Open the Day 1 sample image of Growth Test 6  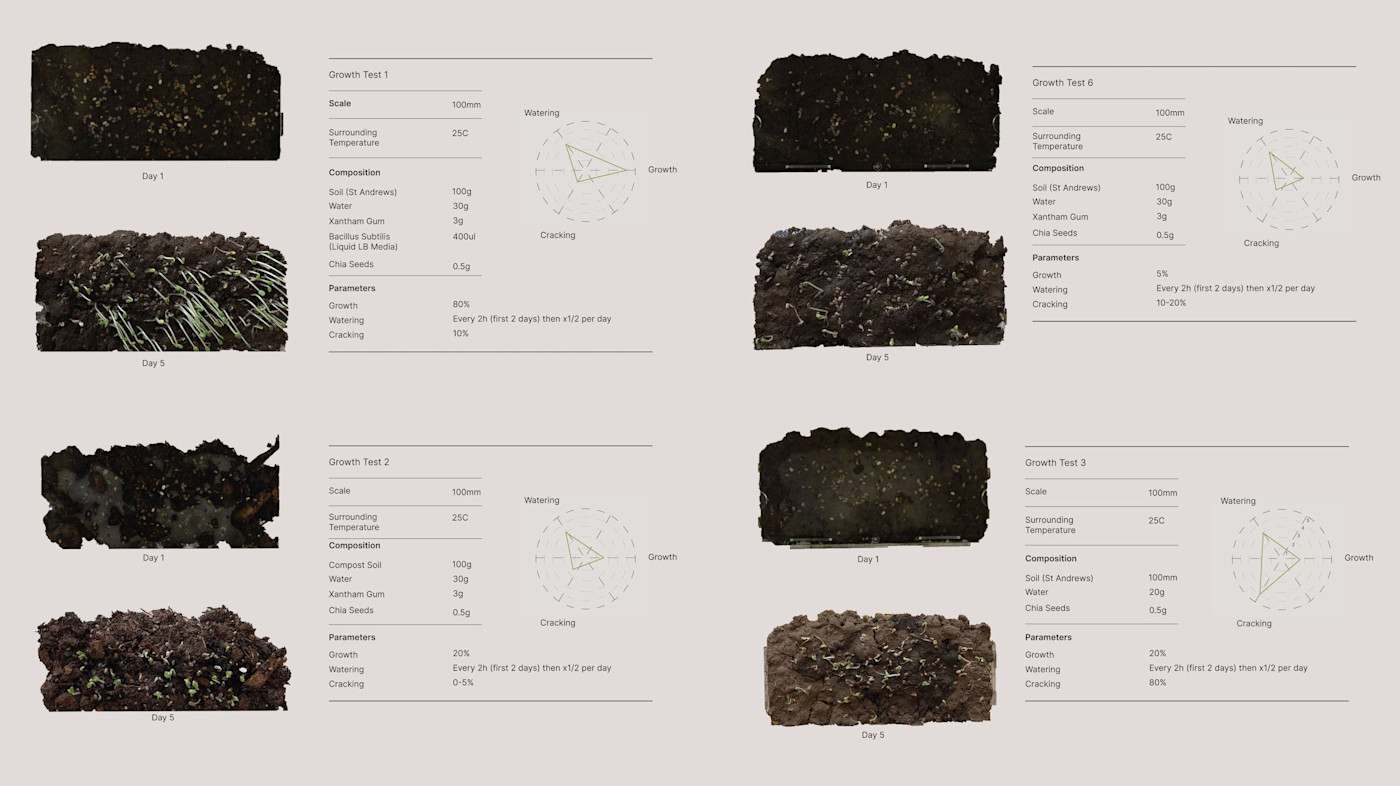(875, 110)
